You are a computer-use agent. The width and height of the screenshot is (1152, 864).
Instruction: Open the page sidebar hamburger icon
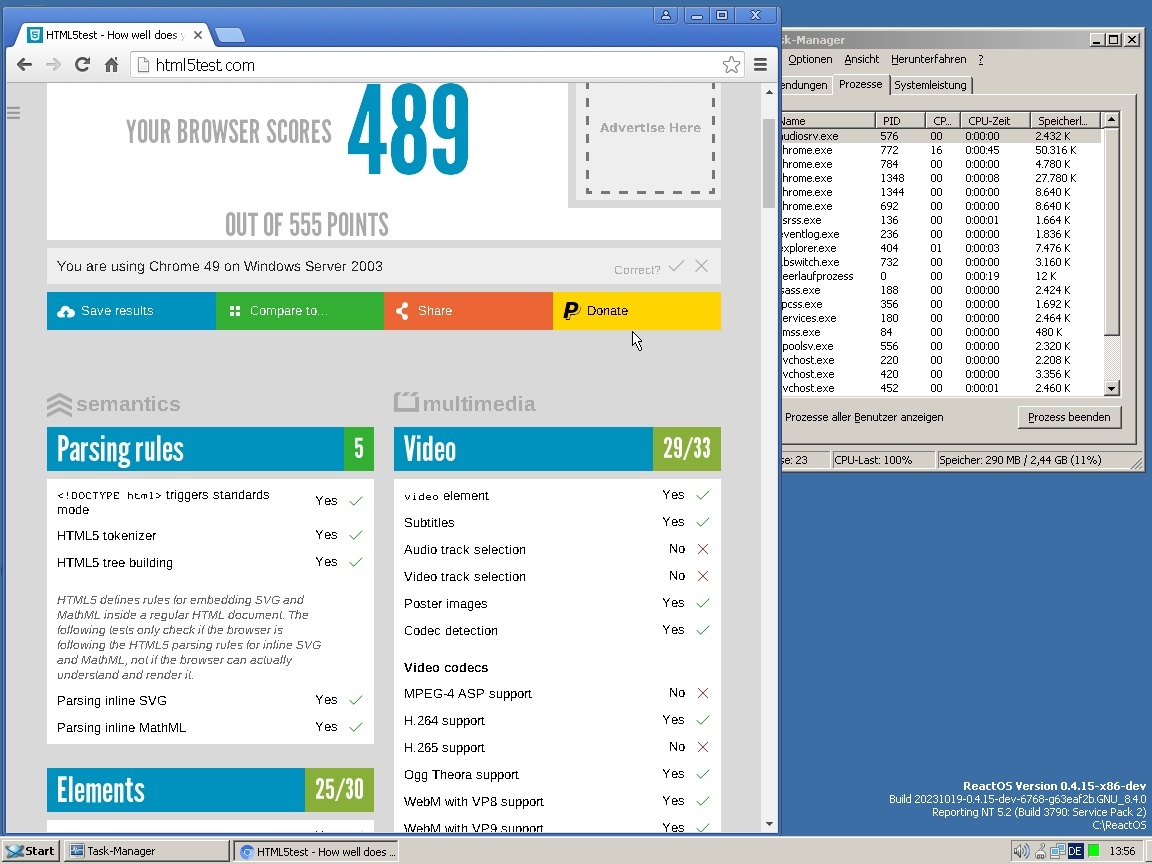(13, 112)
